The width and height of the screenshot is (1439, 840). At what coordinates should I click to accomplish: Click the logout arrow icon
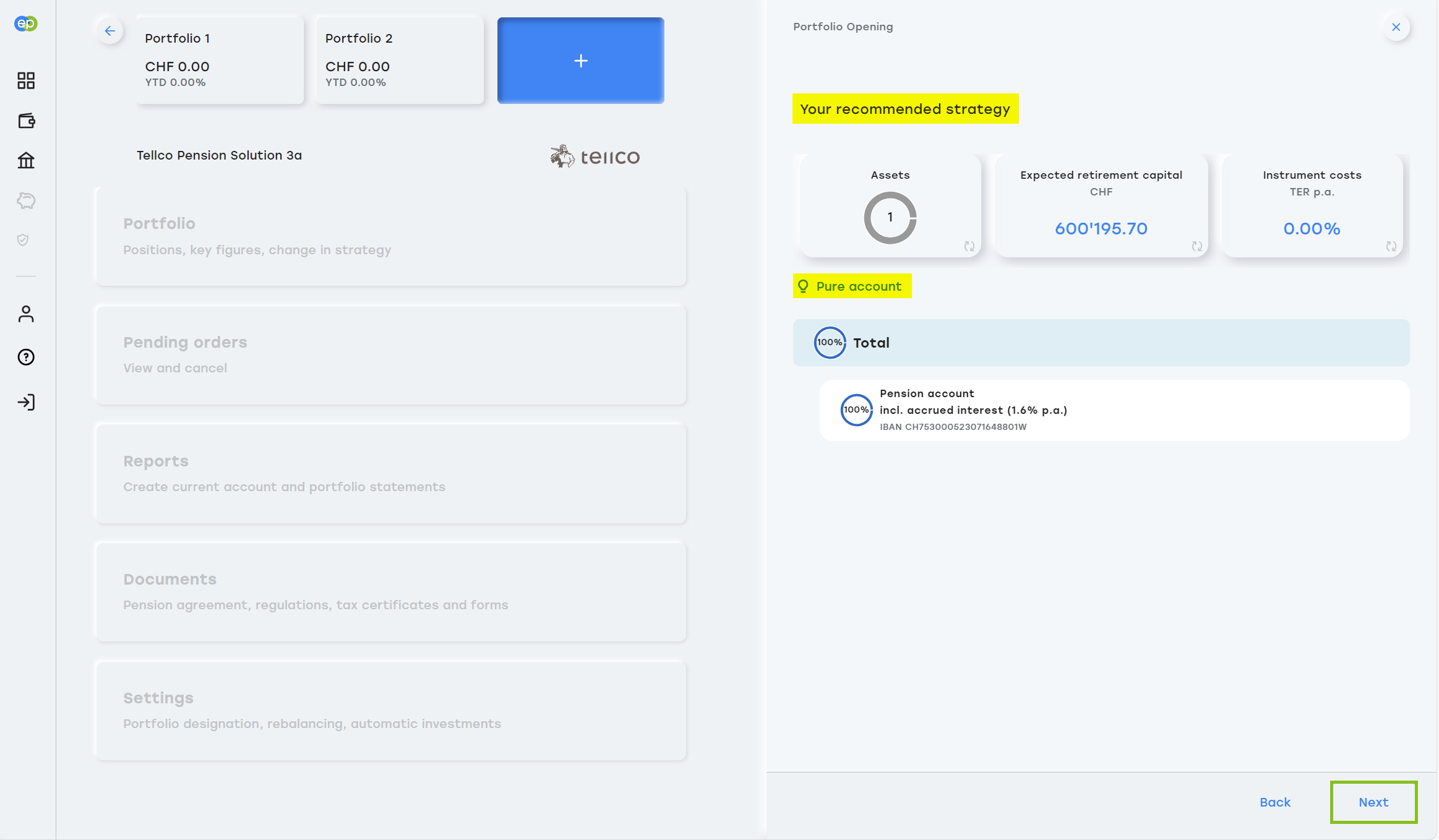coord(26,403)
